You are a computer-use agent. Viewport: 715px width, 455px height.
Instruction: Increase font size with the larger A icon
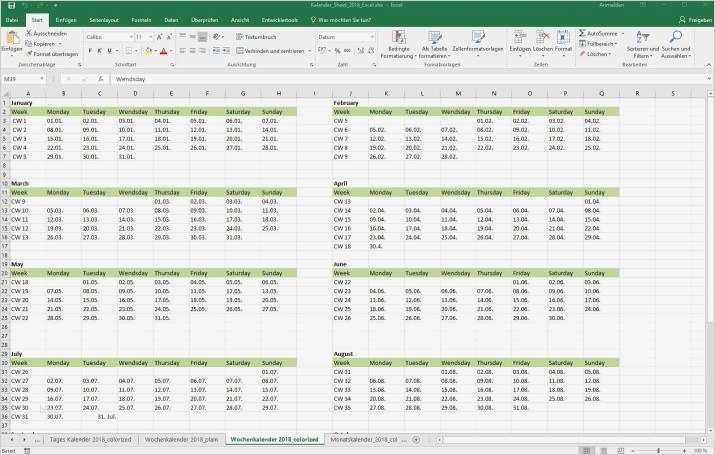(x=159, y=37)
